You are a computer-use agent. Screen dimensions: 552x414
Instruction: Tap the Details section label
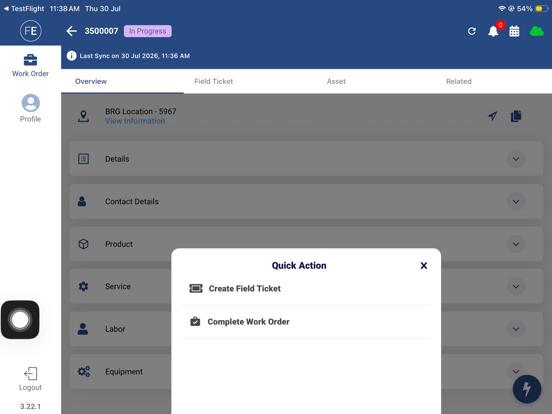tap(117, 159)
